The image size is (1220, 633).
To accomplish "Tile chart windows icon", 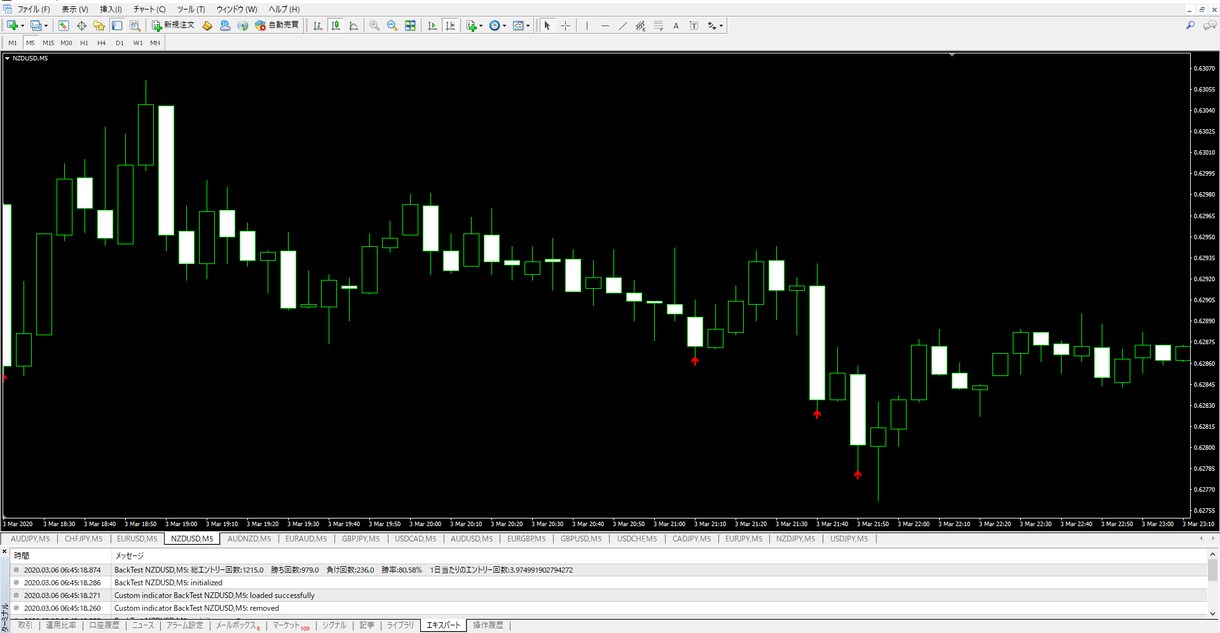I will point(411,26).
